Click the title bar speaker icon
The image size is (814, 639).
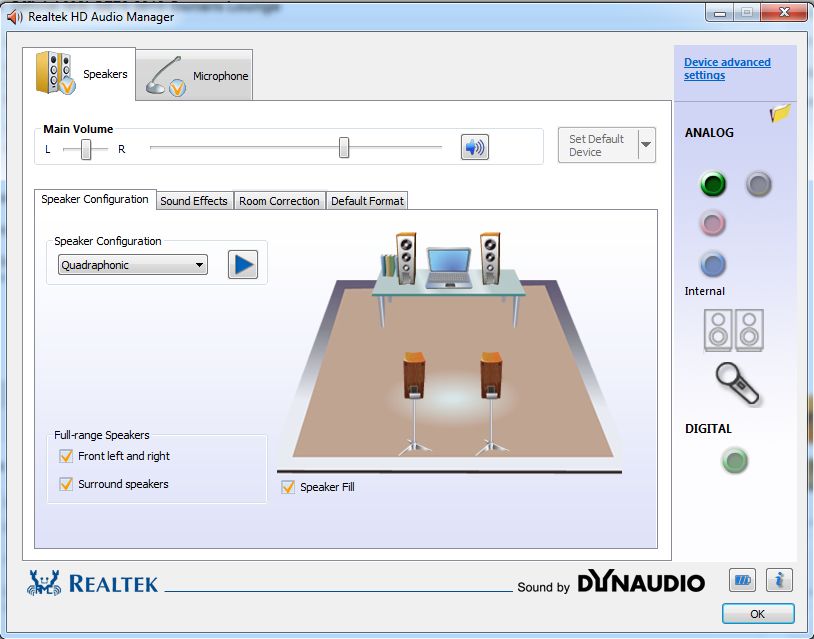click(x=15, y=17)
